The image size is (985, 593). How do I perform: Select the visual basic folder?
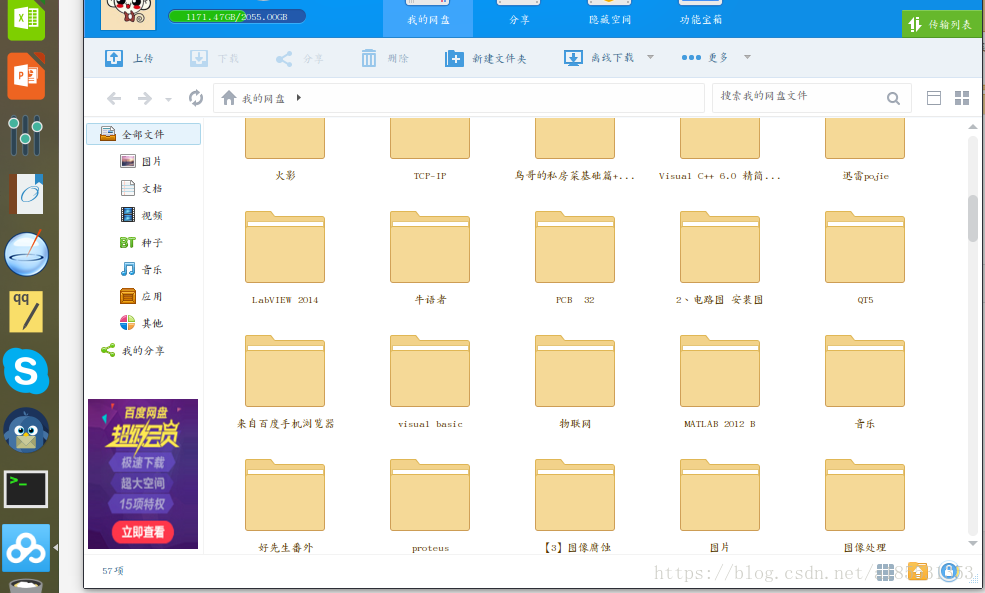click(430, 372)
